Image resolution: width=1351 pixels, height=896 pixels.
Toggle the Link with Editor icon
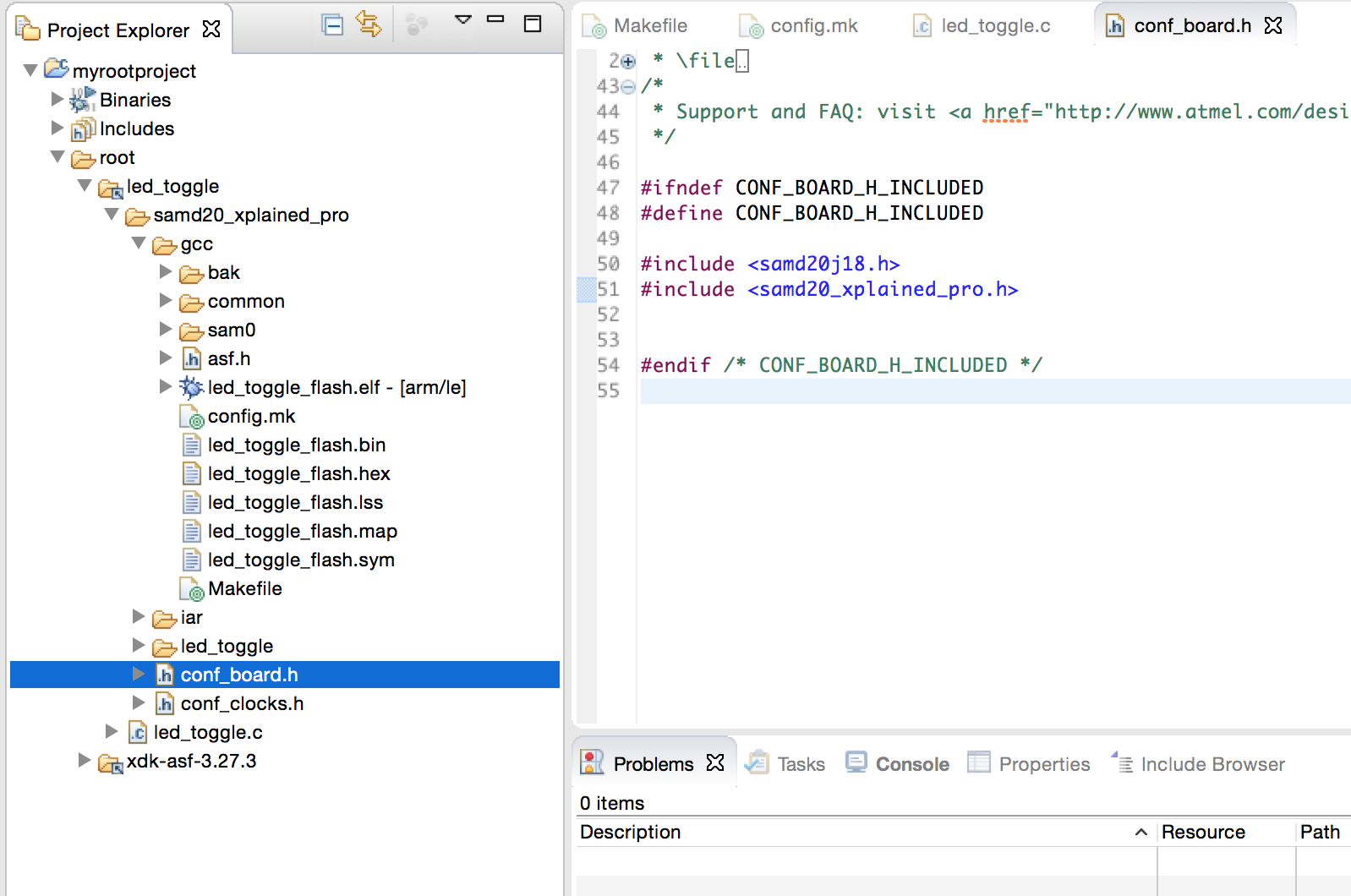(369, 24)
